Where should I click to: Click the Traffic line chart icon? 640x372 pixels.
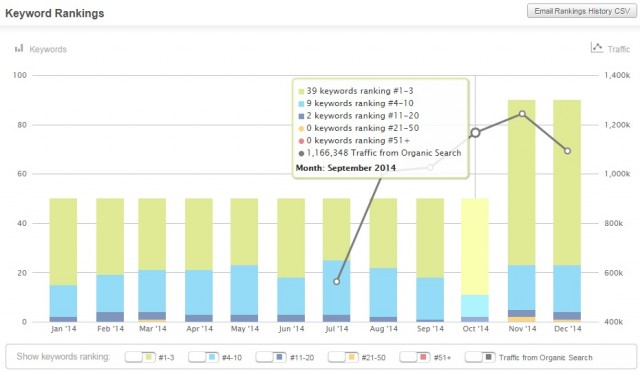(597, 48)
